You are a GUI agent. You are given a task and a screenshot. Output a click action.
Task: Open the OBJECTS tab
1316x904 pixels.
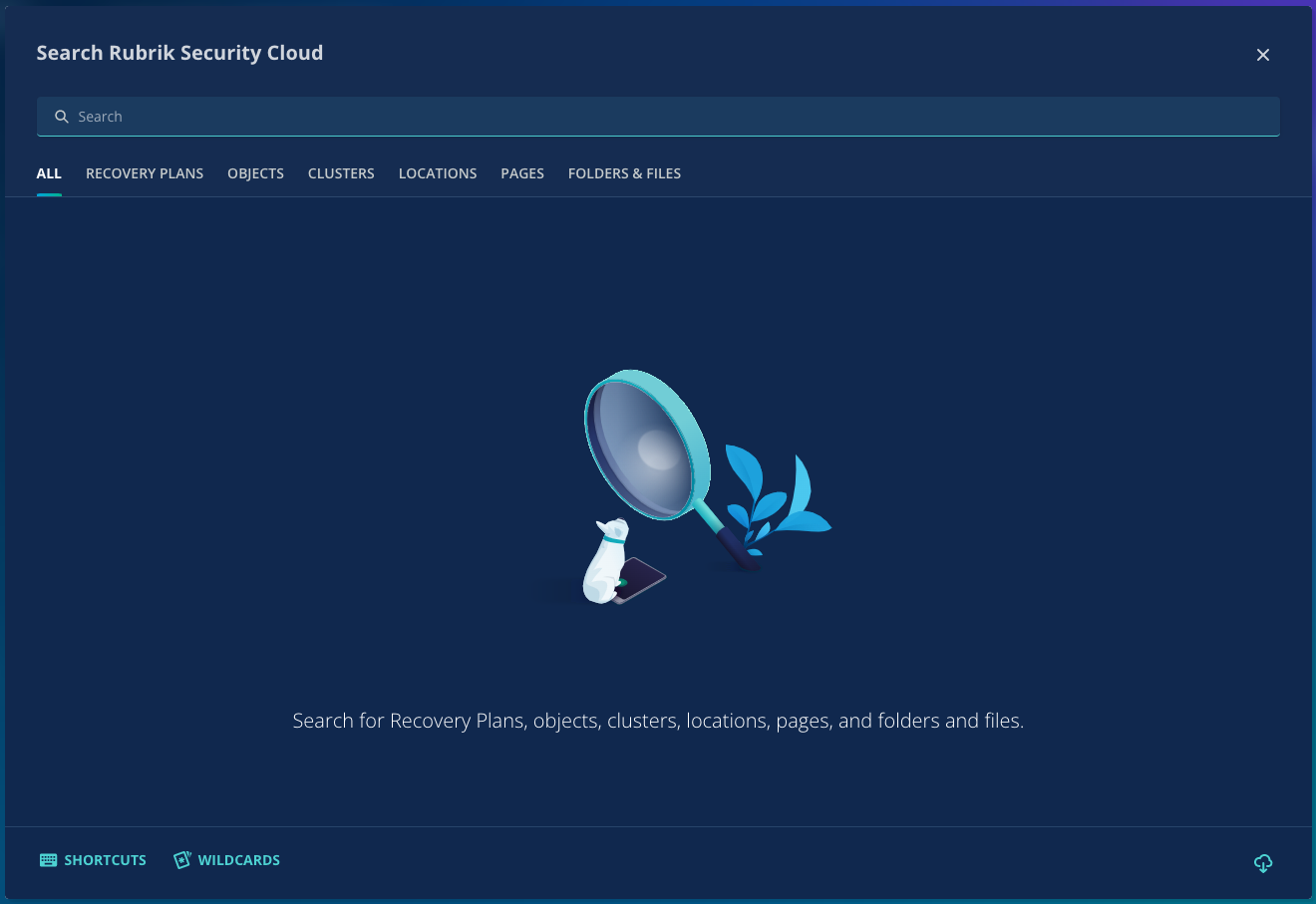point(255,173)
